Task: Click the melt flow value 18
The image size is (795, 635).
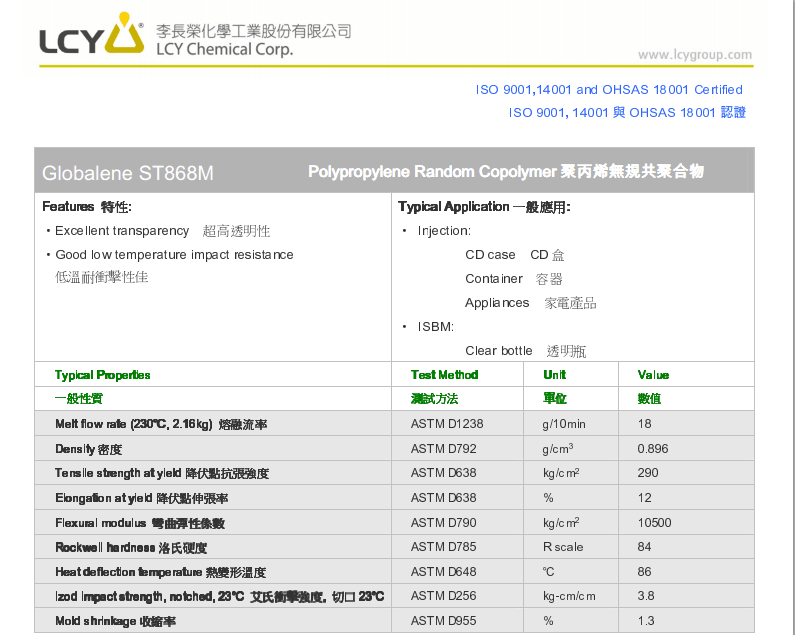Action: pos(644,424)
